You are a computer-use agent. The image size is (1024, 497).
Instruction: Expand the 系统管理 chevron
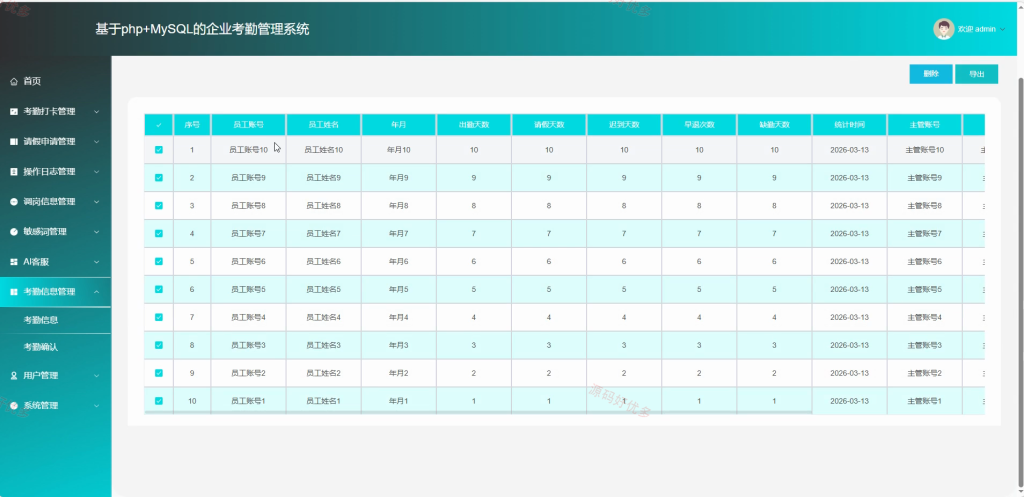tap(97, 406)
